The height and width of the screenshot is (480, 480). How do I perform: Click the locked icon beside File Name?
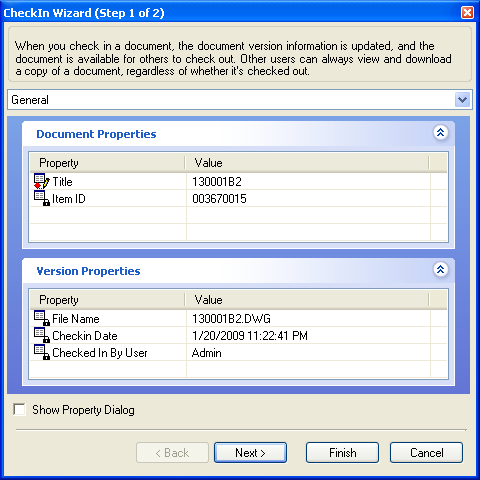[42, 318]
